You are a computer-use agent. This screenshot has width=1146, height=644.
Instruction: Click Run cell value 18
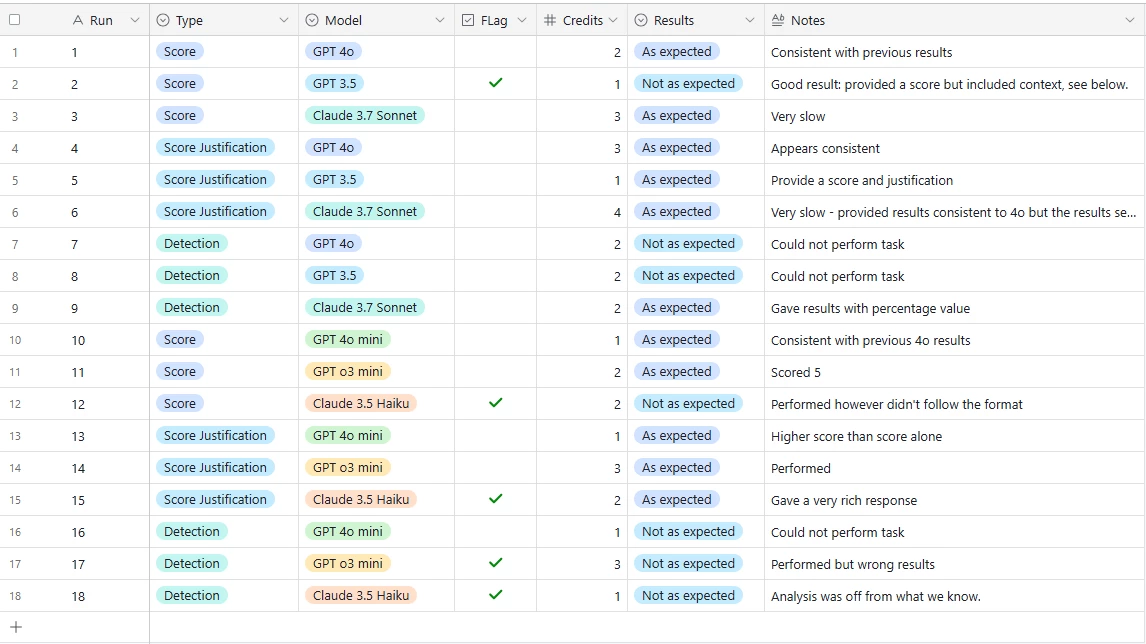coord(78,596)
